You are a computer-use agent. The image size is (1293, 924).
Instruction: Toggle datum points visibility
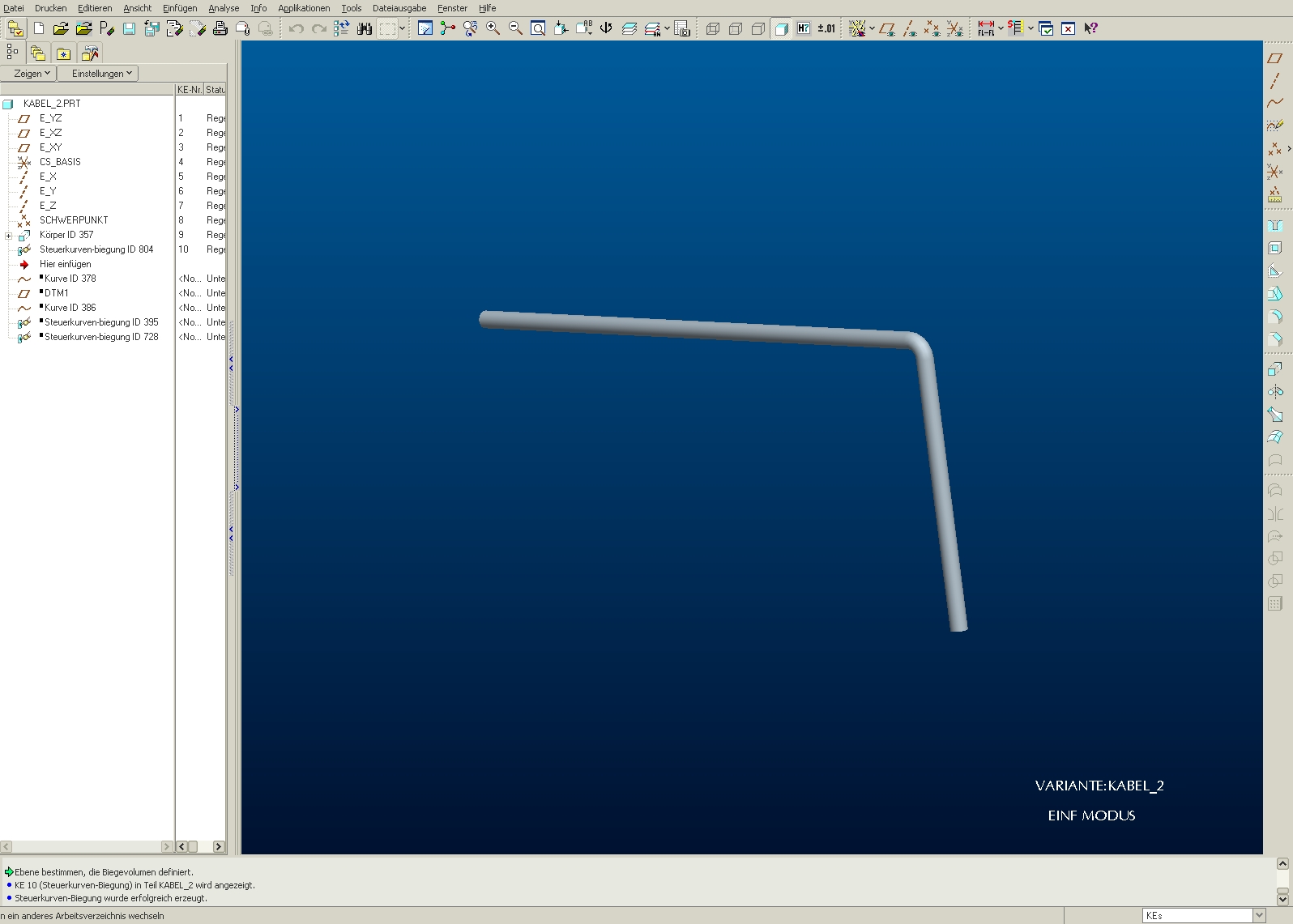(x=932, y=28)
